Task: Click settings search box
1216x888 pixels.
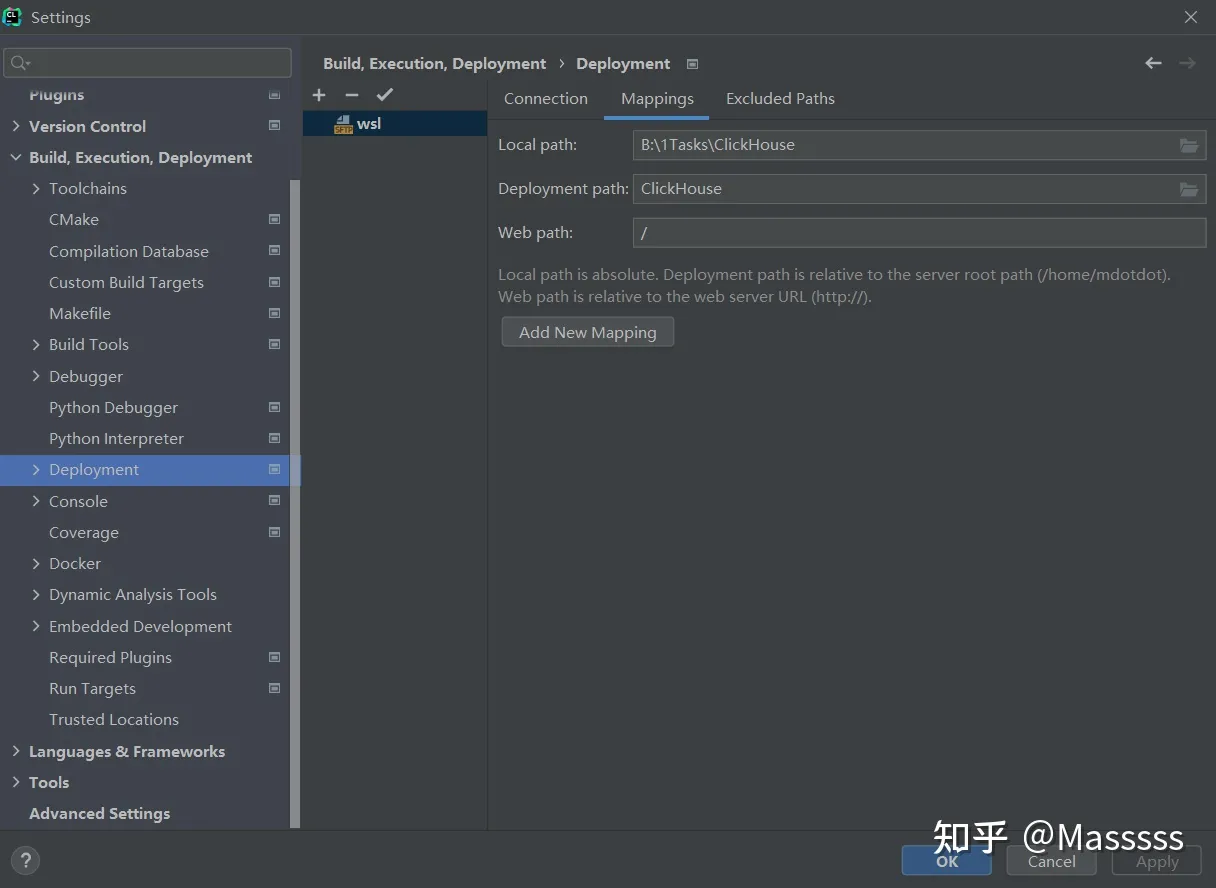Action: [x=148, y=63]
